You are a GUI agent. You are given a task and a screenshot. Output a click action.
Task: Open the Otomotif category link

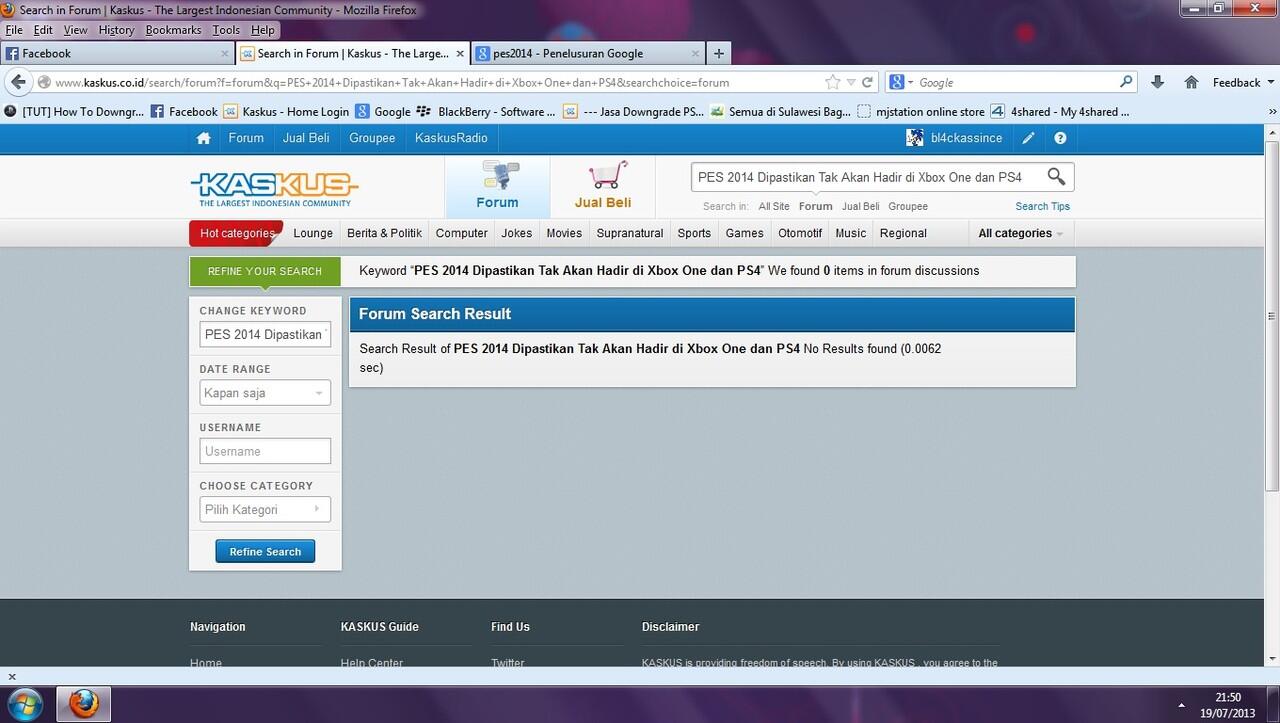800,233
